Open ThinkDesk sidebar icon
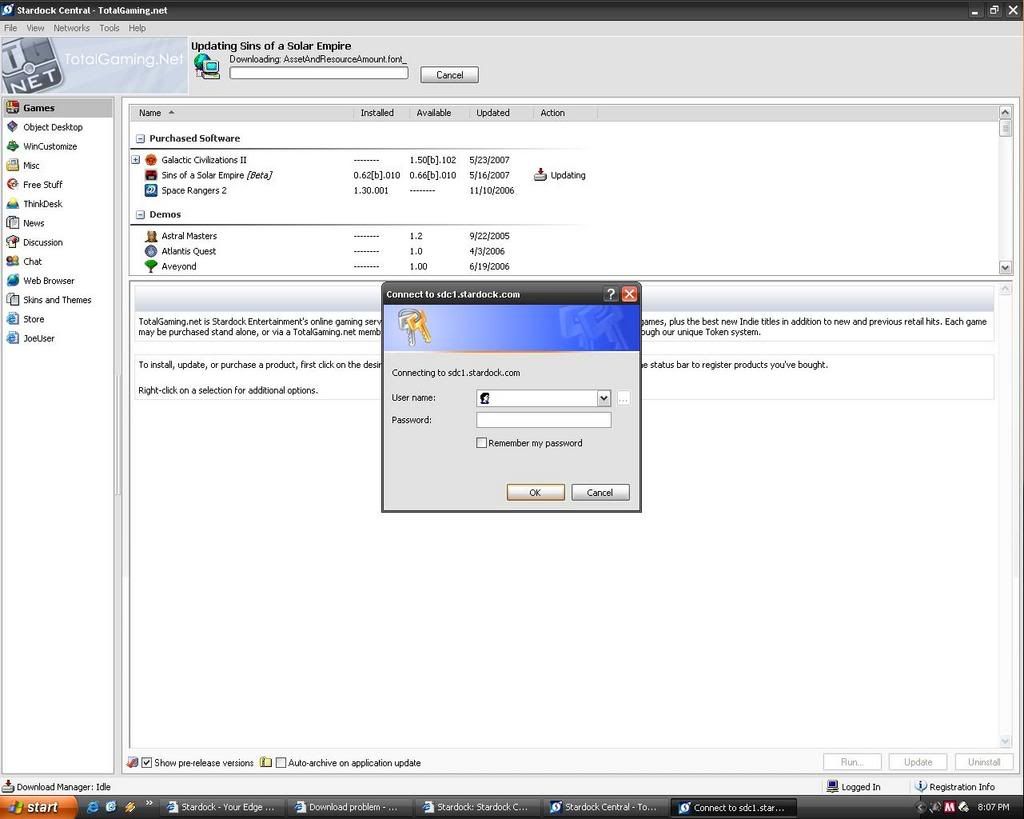This screenshot has width=1024, height=819. click(x=12, y=204)
